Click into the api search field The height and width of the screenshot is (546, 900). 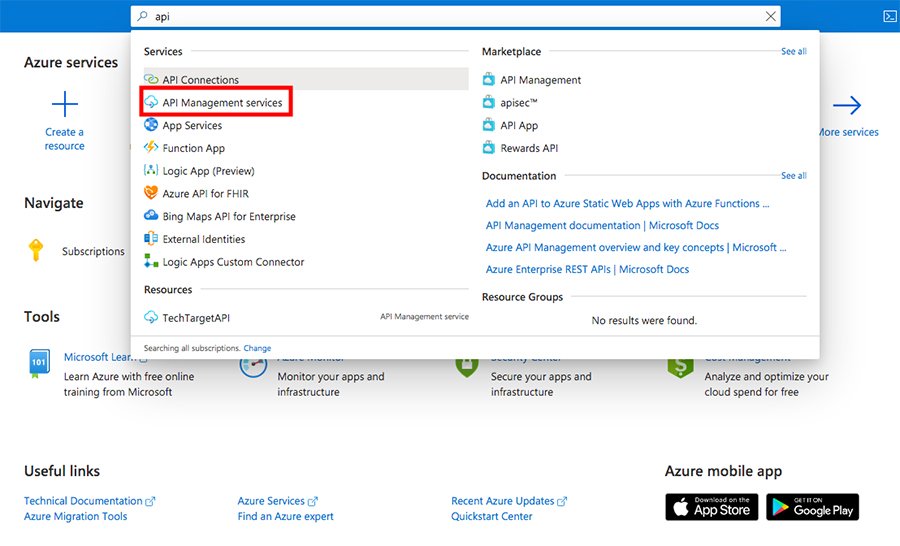(450, 17)
